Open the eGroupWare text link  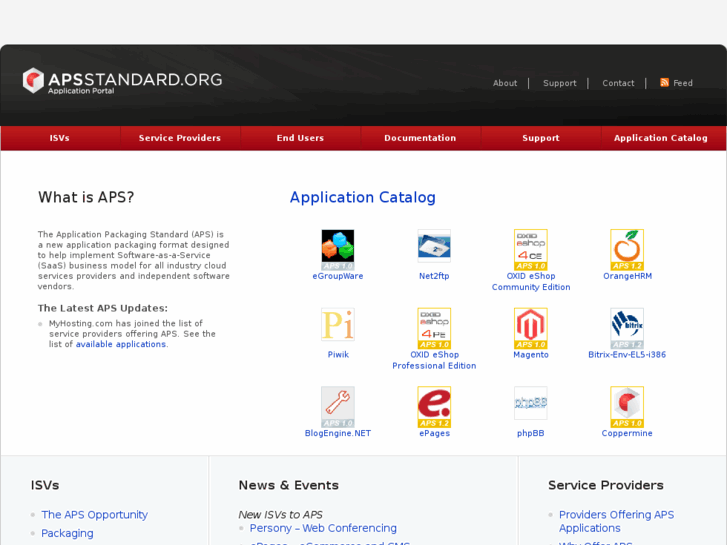click(x=338, y=276)
